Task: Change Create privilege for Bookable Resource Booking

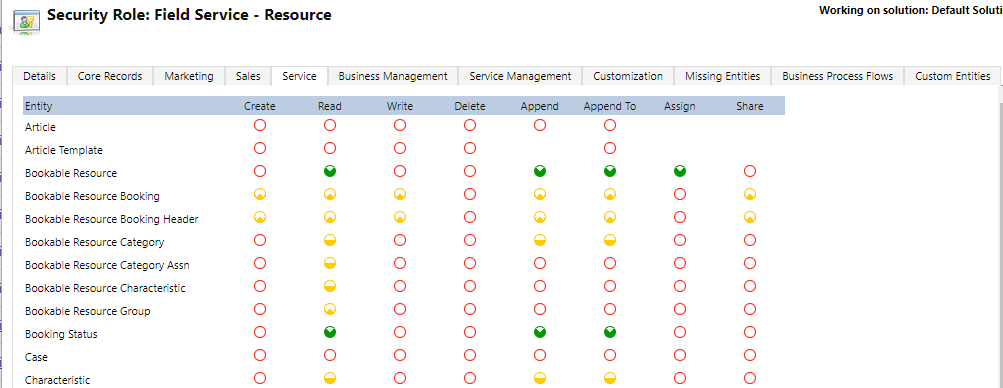Action: coord(260,194)
